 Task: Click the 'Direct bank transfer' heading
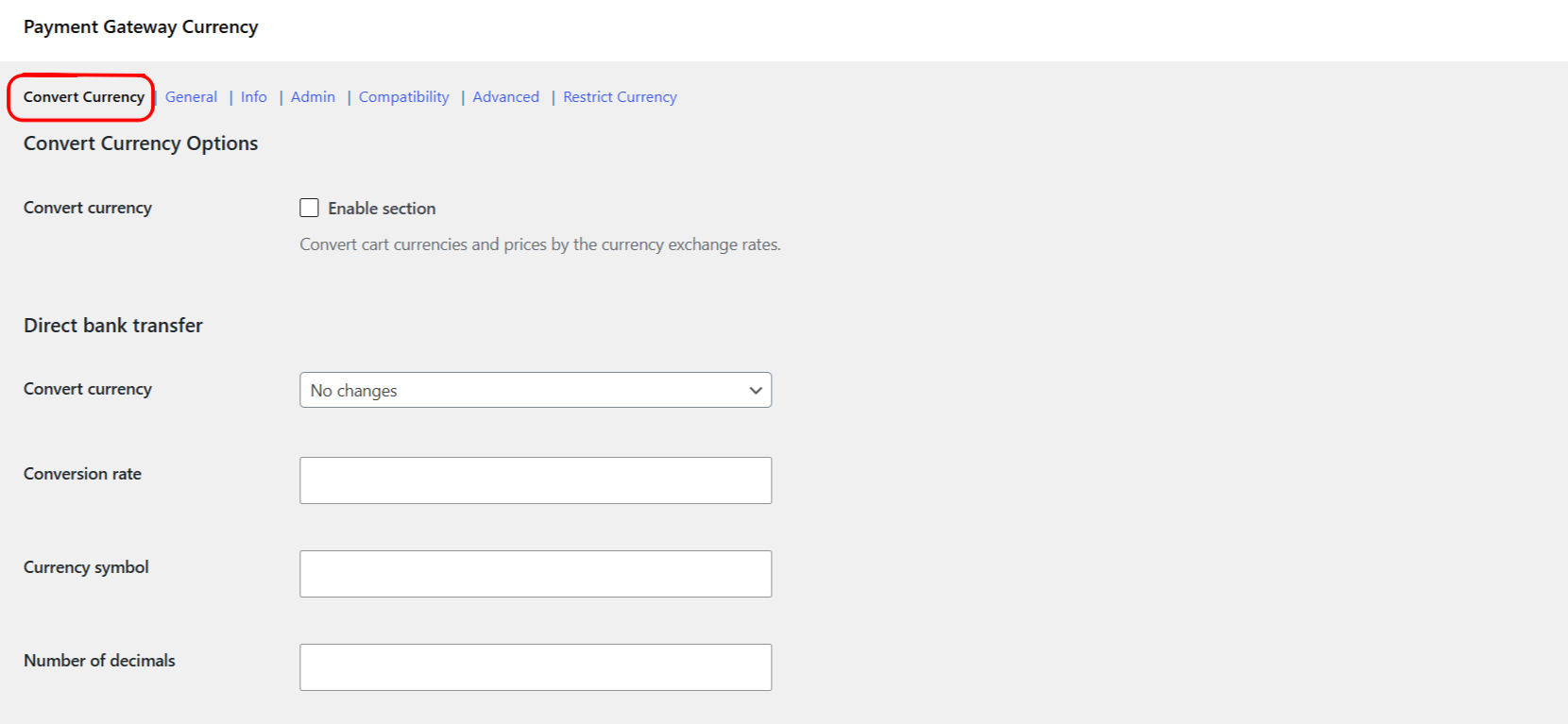(113, 326)
